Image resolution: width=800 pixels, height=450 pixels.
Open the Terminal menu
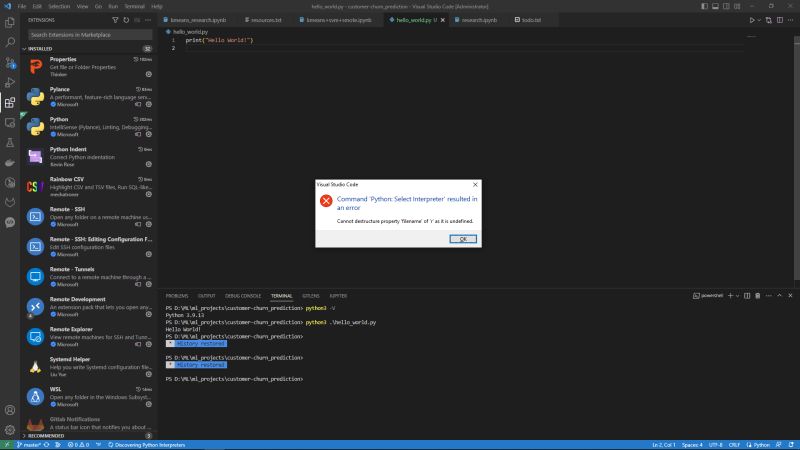coord(134,6)
